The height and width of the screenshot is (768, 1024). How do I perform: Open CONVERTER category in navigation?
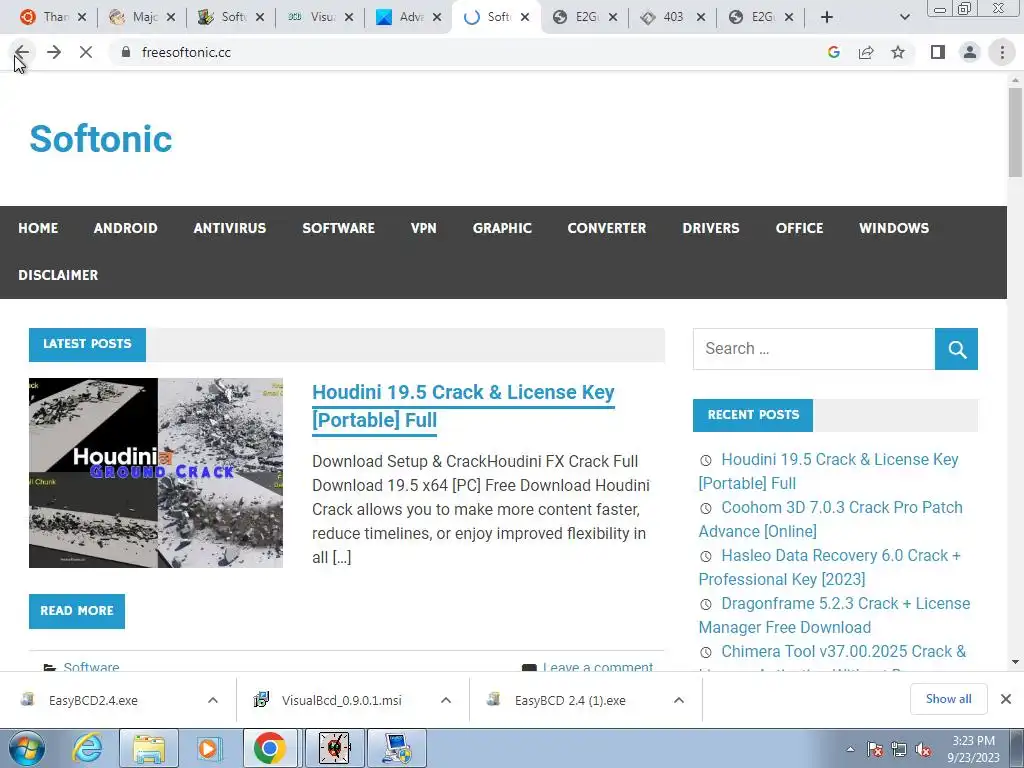click(607, 228)
